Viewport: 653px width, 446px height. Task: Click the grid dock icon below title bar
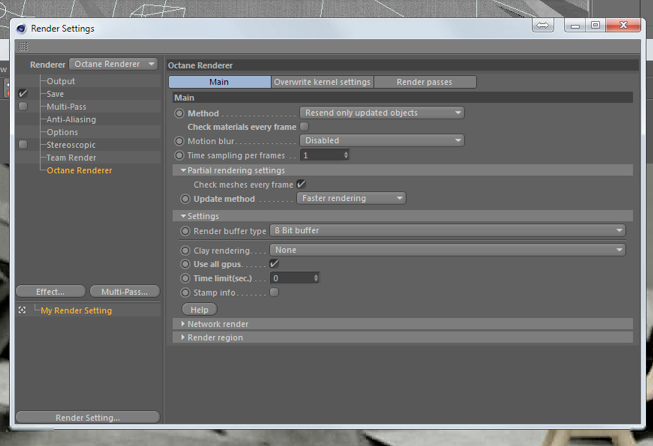[x=23, y=46]
